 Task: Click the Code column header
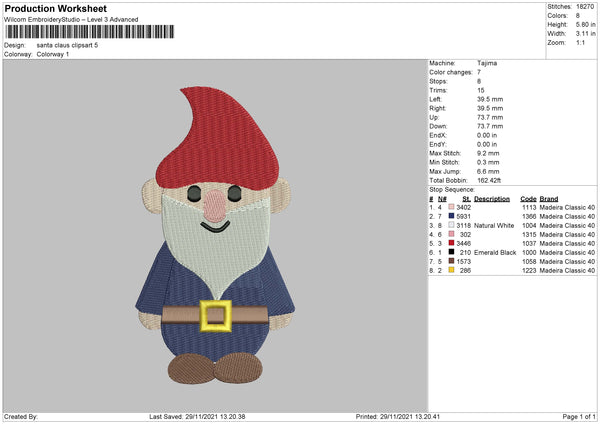point(529,198)
